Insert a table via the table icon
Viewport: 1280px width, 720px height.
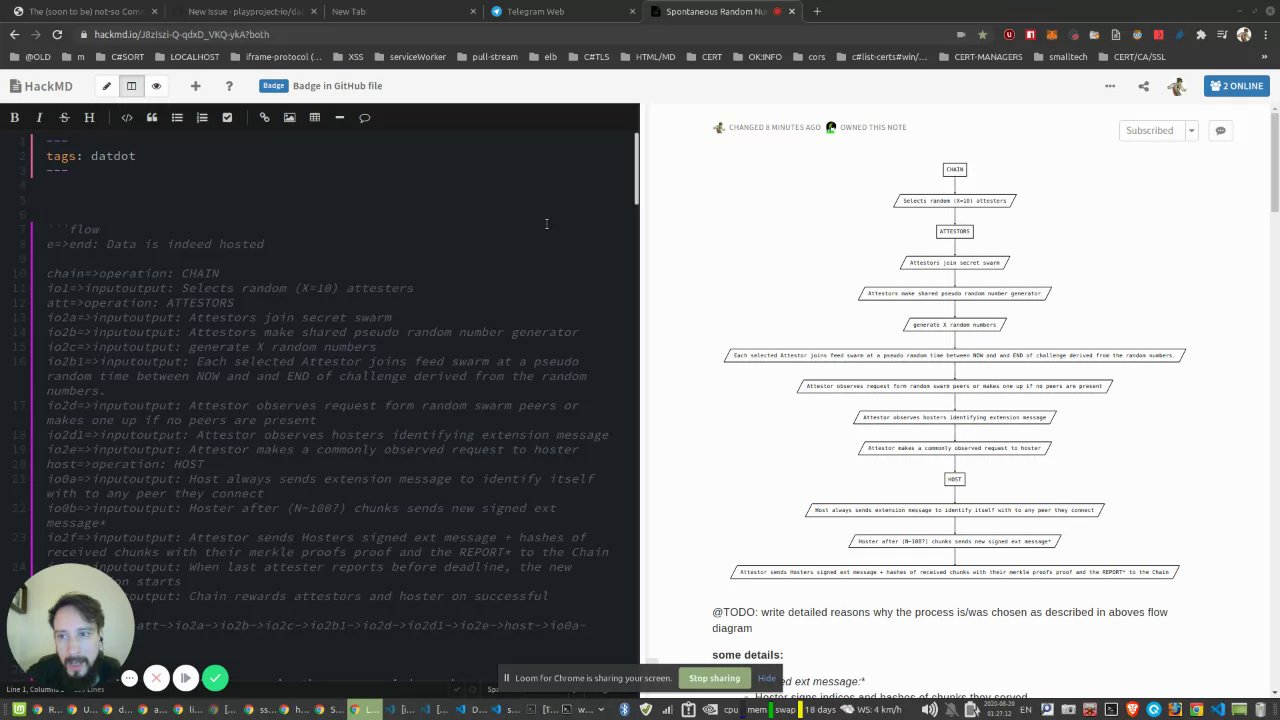click(314, 118)
